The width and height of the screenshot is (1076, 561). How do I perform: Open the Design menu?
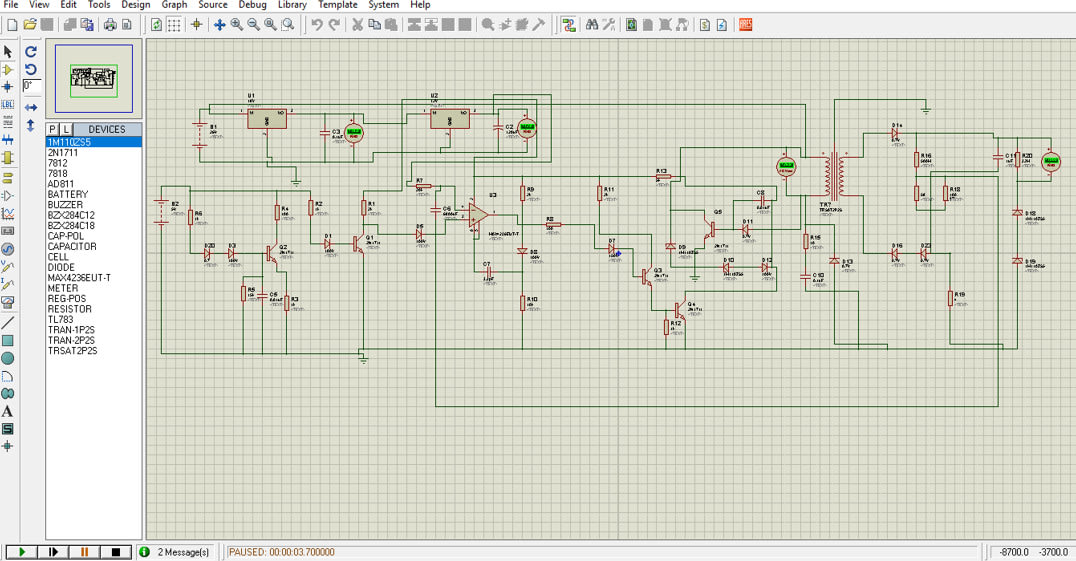135,5
